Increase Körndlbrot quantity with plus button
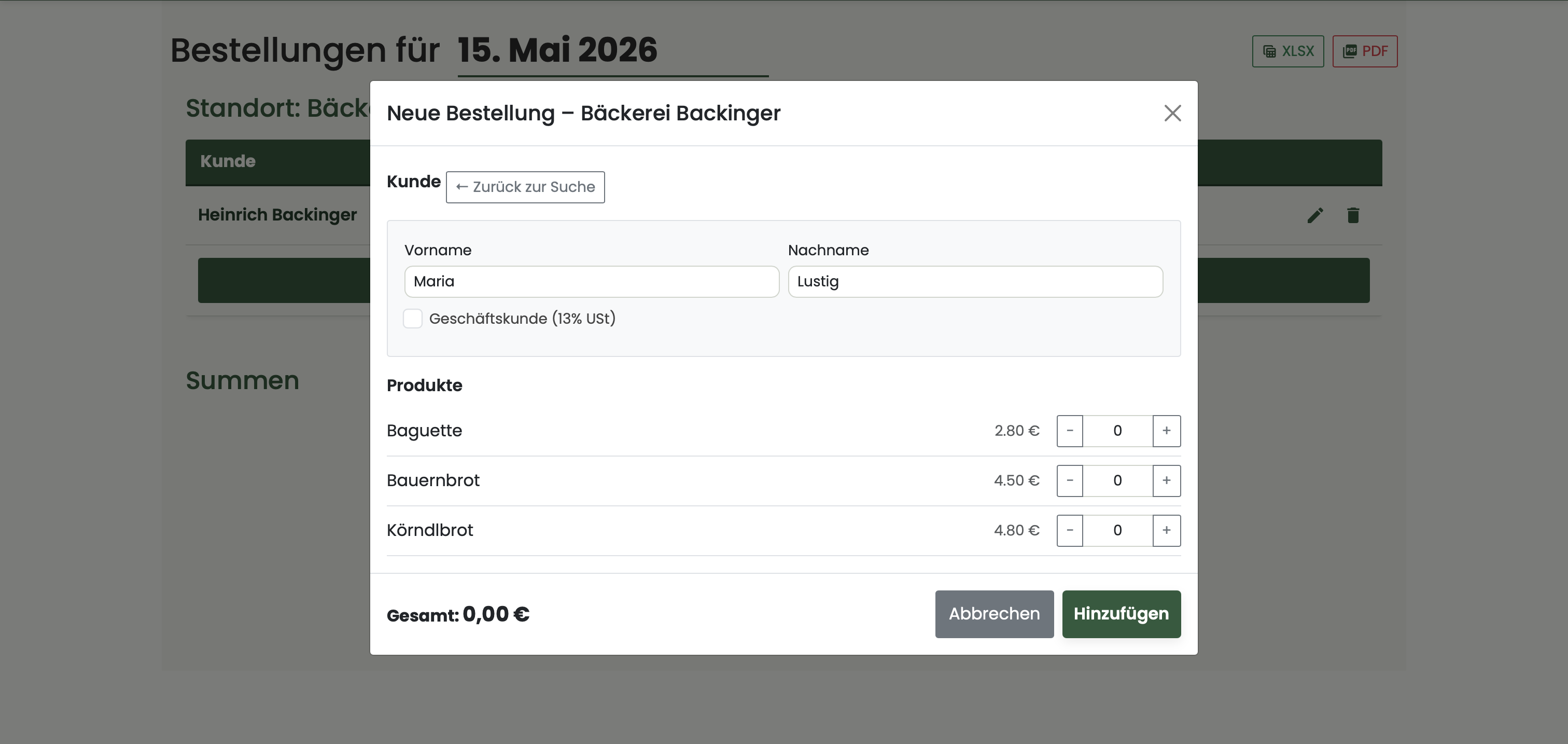Image resolution: width=1568 pixels, height=744 pixels. 1166,531
